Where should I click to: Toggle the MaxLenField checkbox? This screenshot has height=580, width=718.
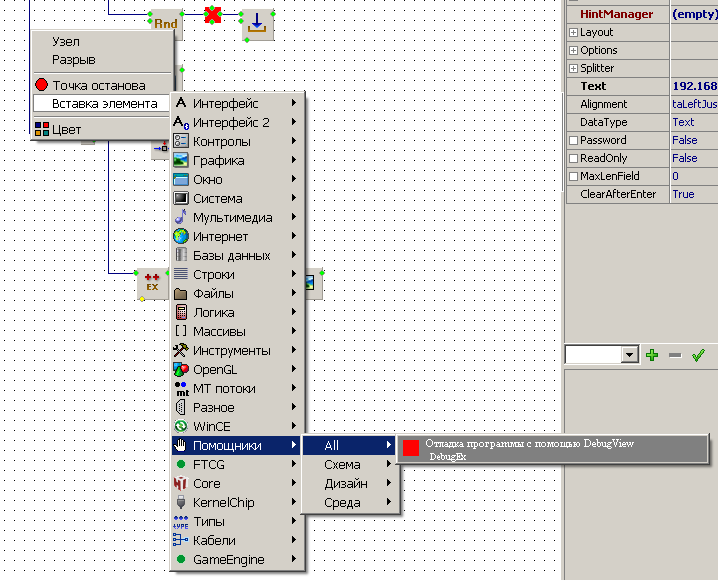[573, 177]
